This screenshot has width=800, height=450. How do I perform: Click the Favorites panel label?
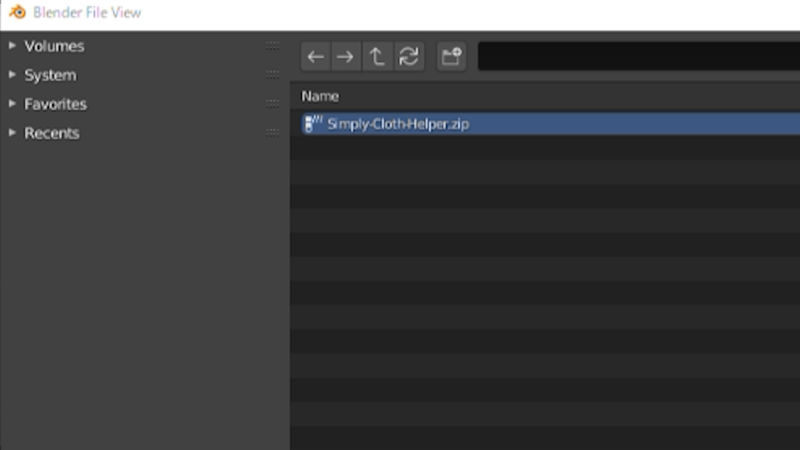point(56,104)
